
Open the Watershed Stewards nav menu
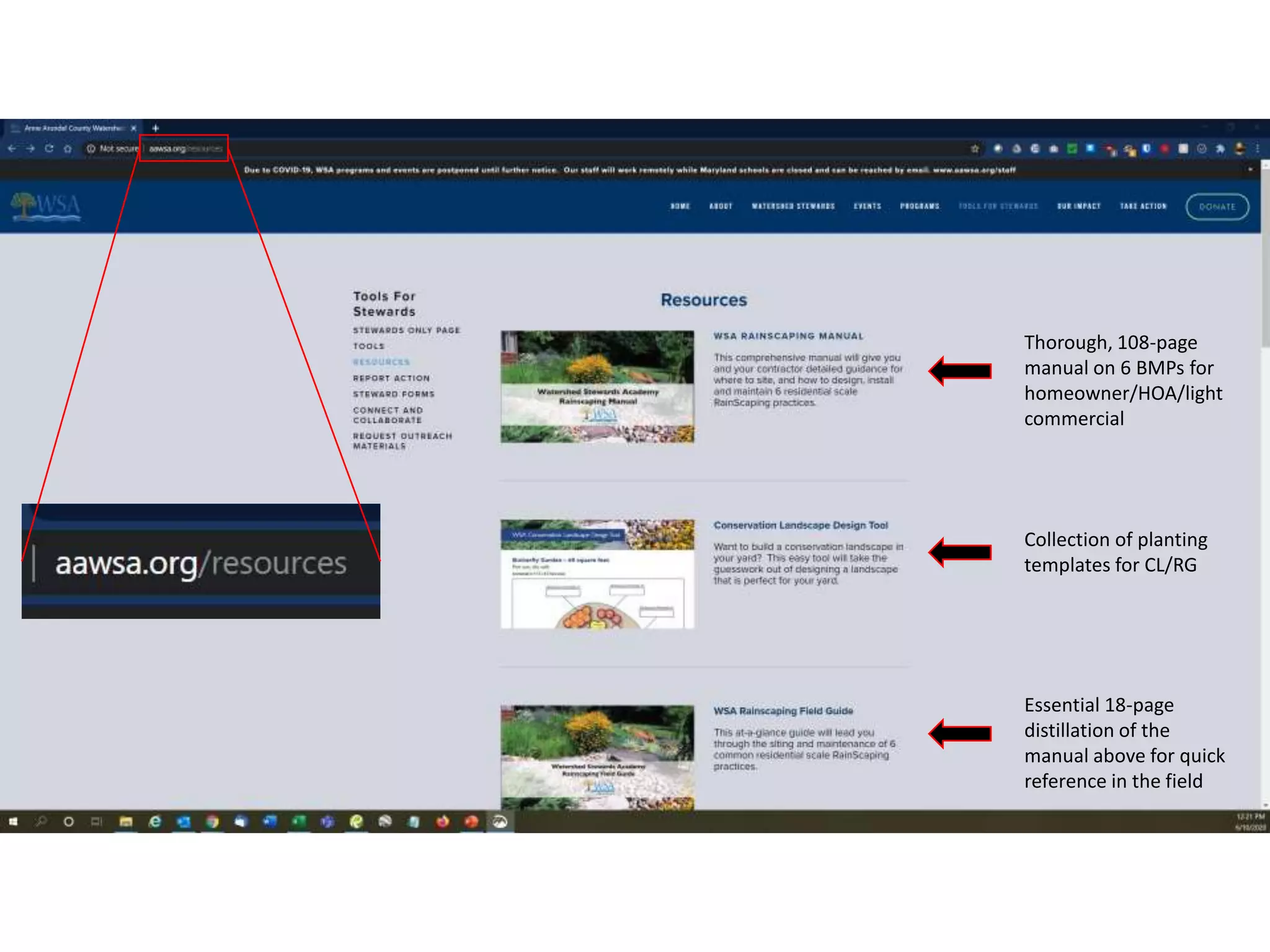[x=793, y=206]
